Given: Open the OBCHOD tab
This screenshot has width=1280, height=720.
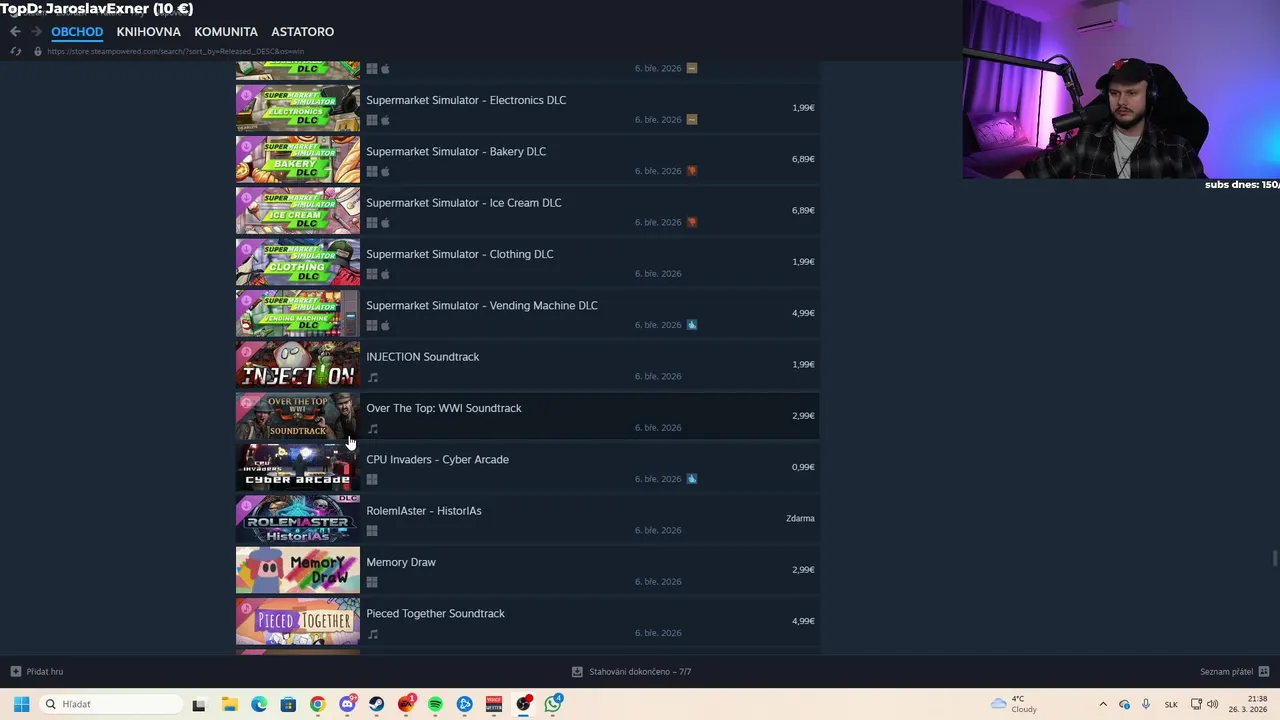Looking at the screenshot, I should pyautogui.click(x=77, y=32).
